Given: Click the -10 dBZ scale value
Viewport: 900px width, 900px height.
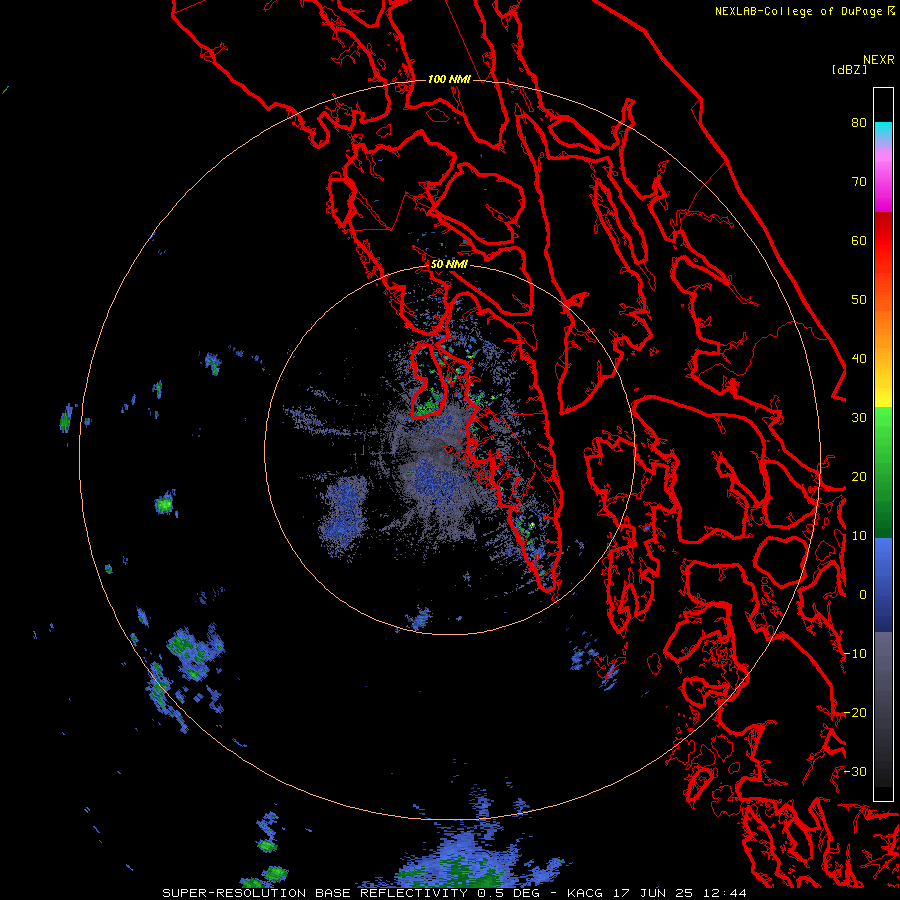Looking at the screenshot, I should [x=855, y=654].
